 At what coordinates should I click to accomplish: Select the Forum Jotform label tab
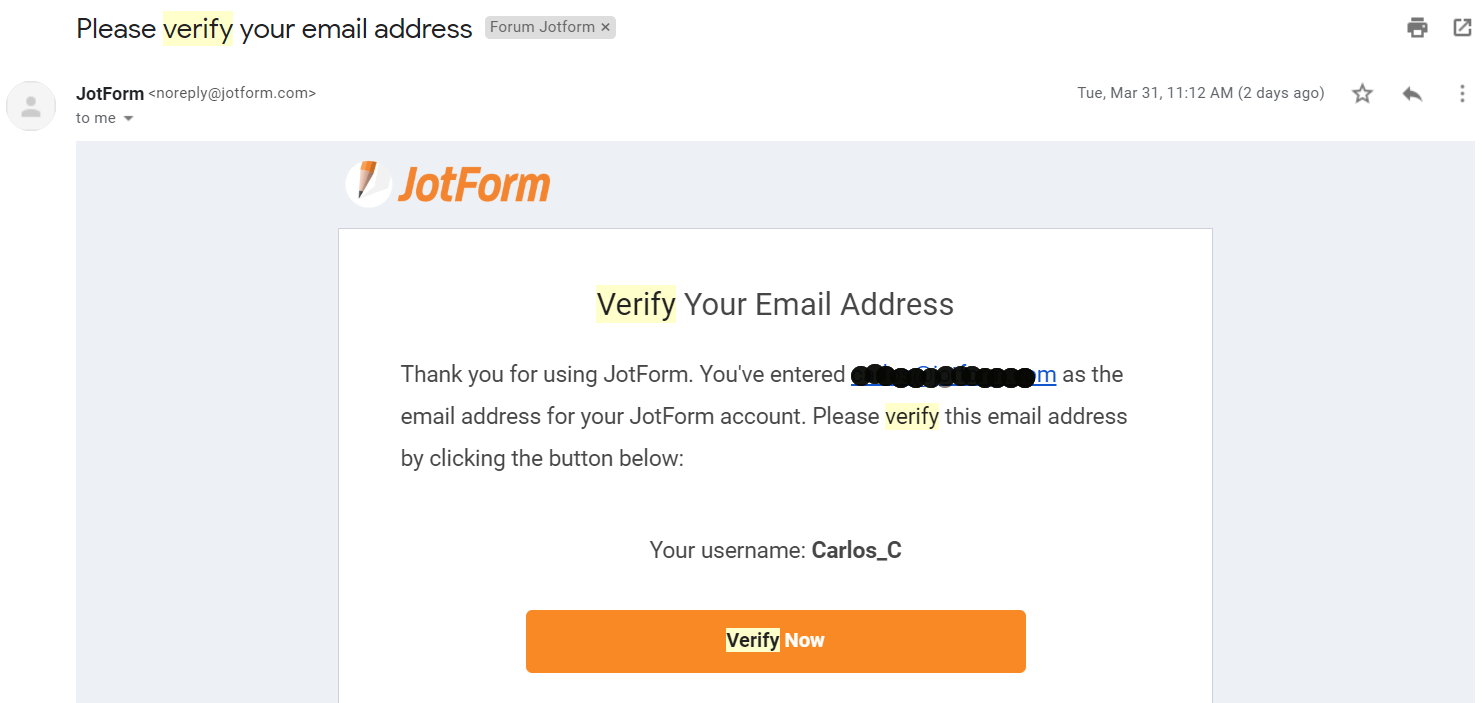point(540,27)
